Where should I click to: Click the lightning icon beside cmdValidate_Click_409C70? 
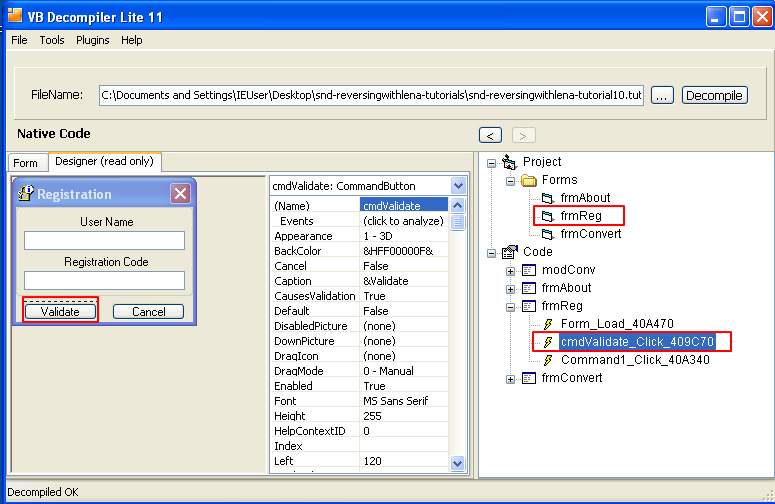click(x=548, y=342)
